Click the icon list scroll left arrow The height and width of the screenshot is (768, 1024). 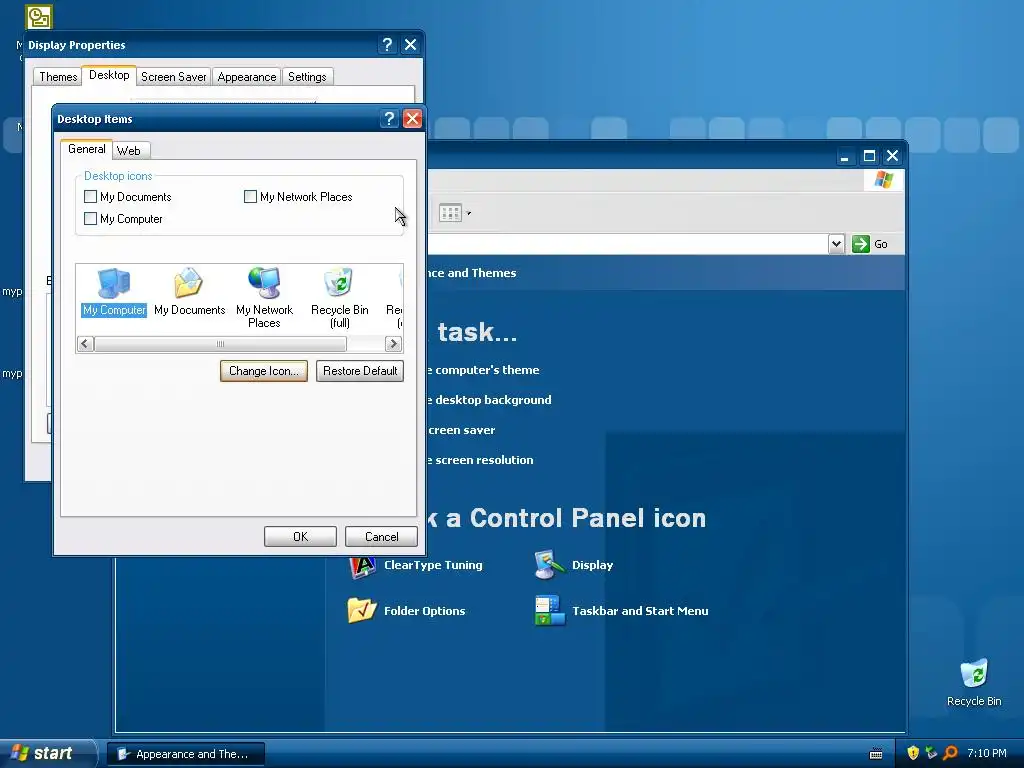(85, 344)
